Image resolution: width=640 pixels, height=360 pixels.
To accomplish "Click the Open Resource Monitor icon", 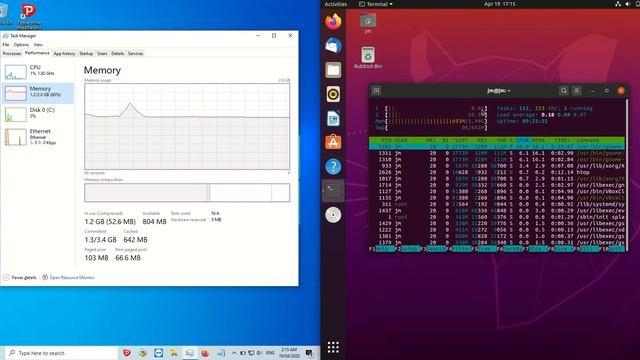I will (x=45, y=277).
